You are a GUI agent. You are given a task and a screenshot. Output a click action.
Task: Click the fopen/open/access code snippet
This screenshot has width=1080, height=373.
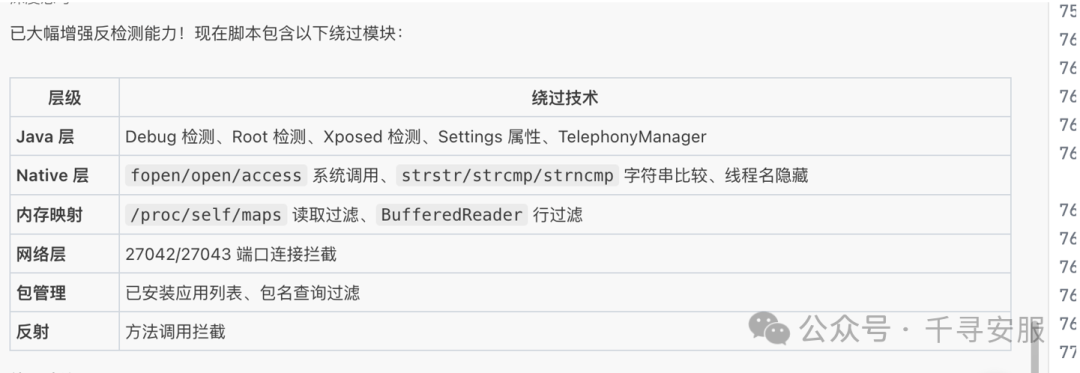[216, 175]
